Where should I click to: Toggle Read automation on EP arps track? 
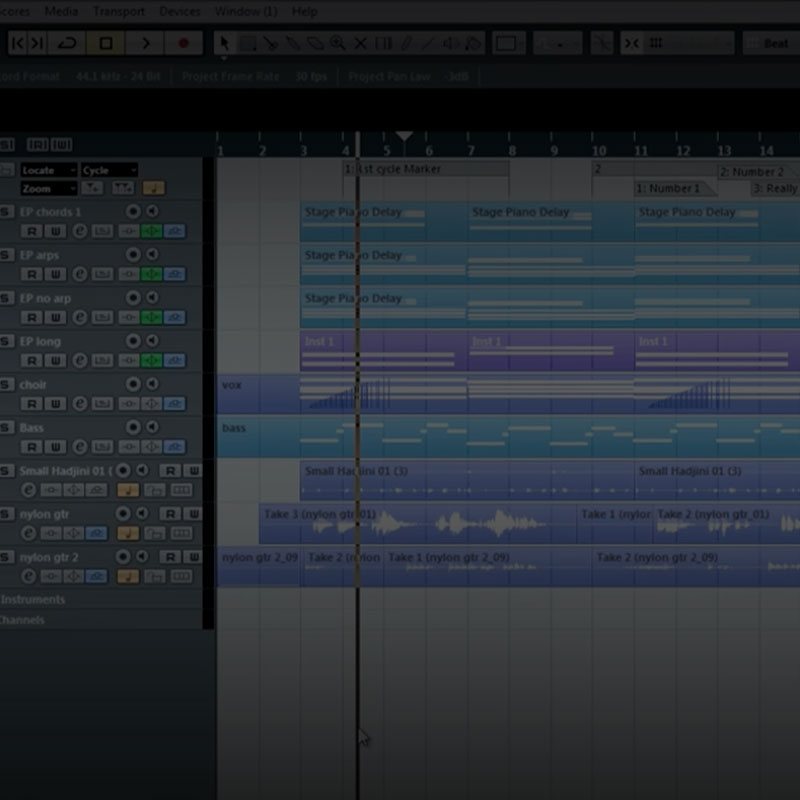[32, 274]
